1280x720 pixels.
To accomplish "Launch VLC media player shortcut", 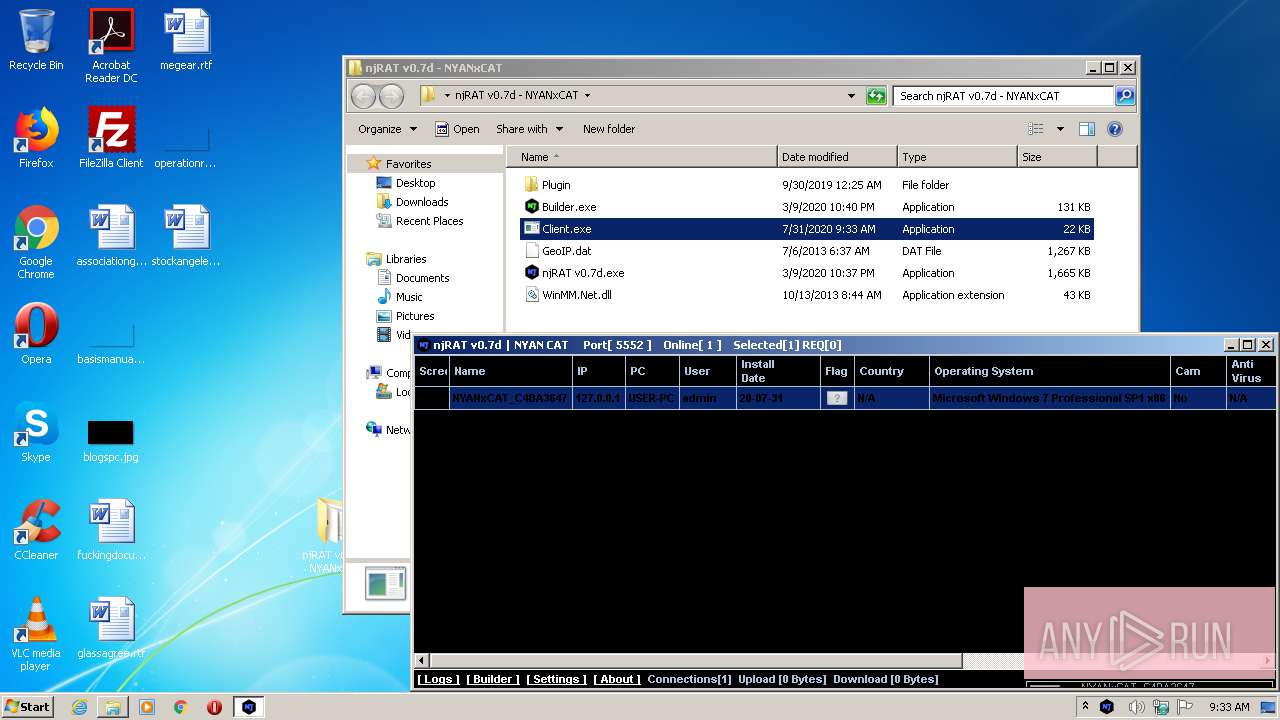I will coord(36,634).
